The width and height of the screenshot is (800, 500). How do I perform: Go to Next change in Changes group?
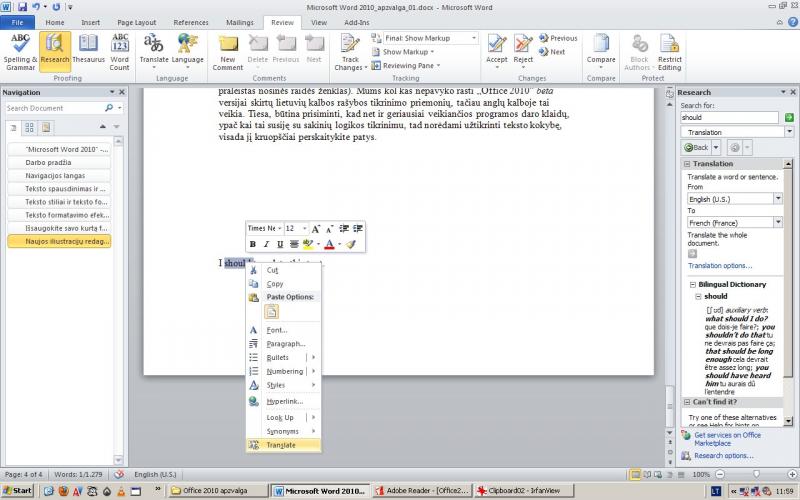coord(552,52)
